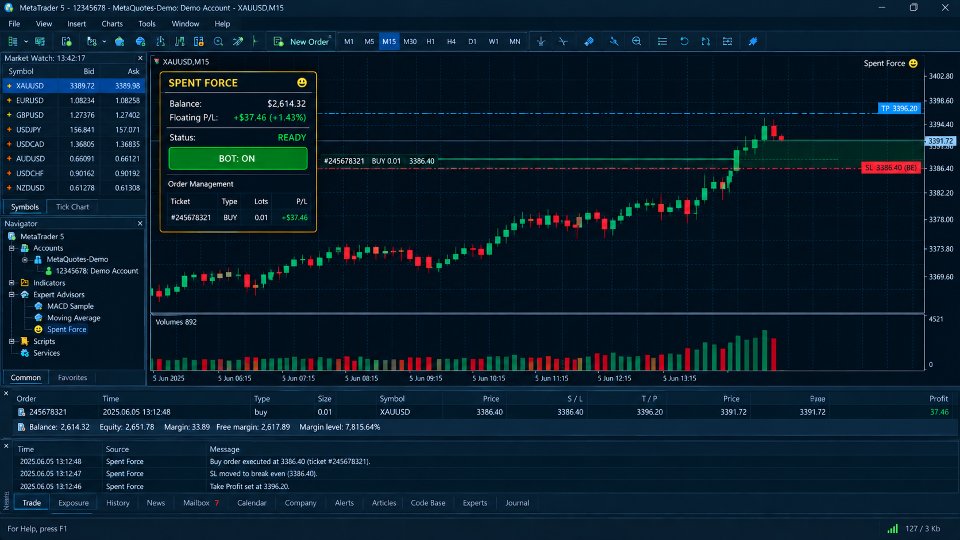Open the Charts menu

click(x=112, y=24)
